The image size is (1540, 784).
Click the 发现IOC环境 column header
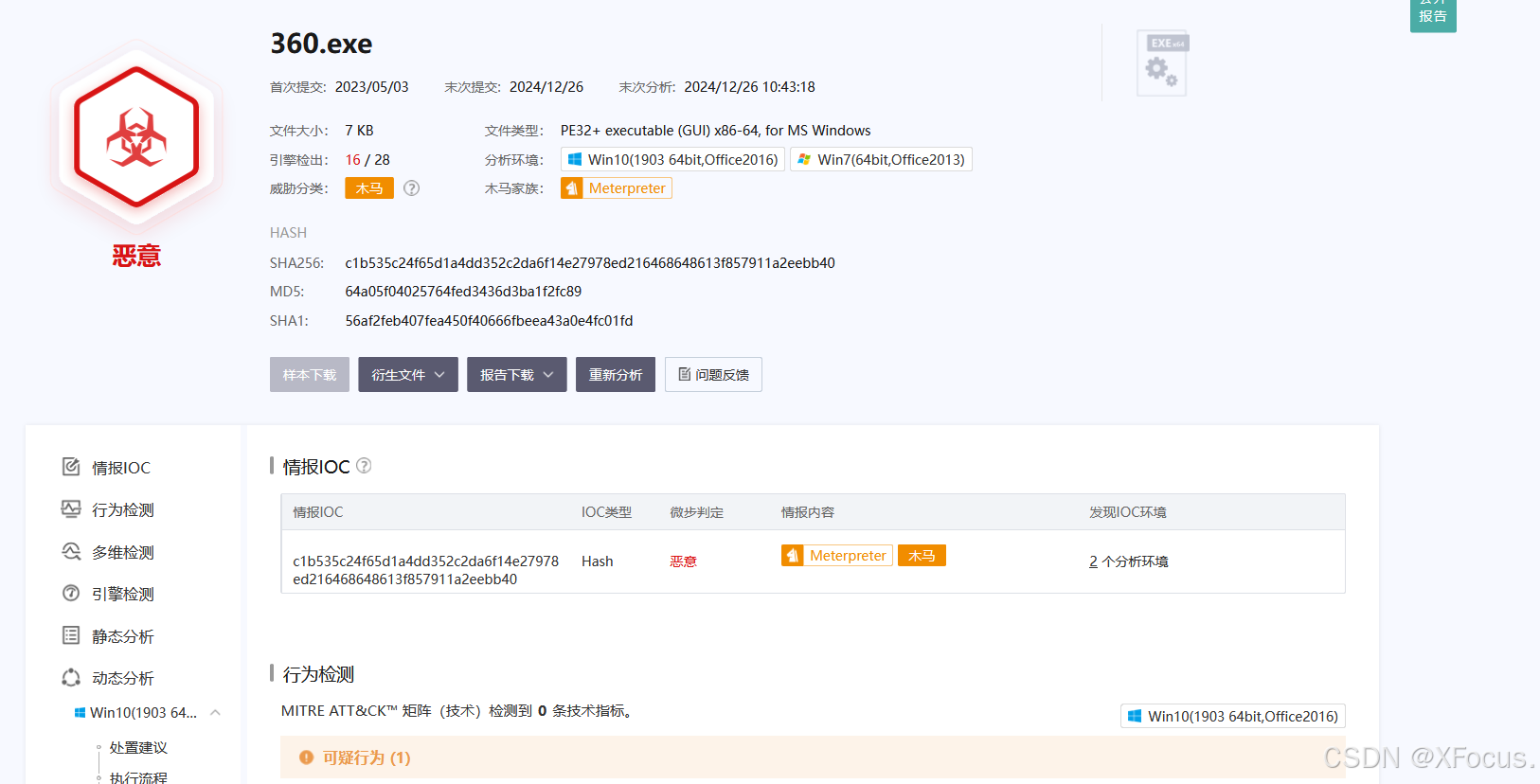(x=1128, y=512)
